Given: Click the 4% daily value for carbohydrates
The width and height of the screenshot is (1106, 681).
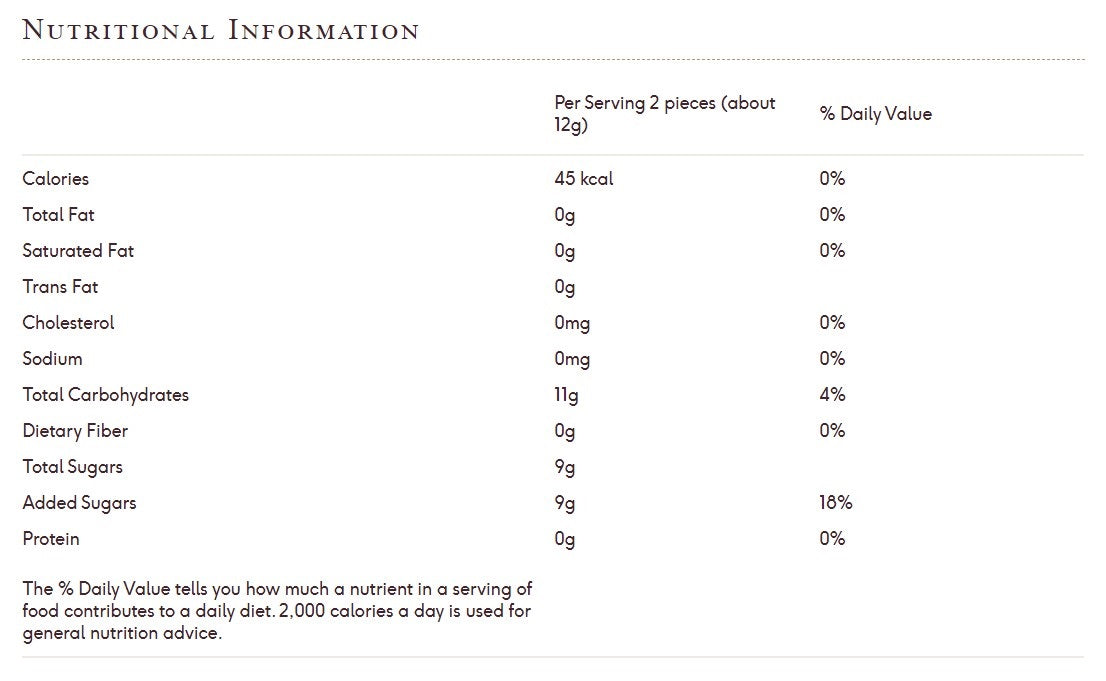Looking at the screenshot, I should [832, 395].
